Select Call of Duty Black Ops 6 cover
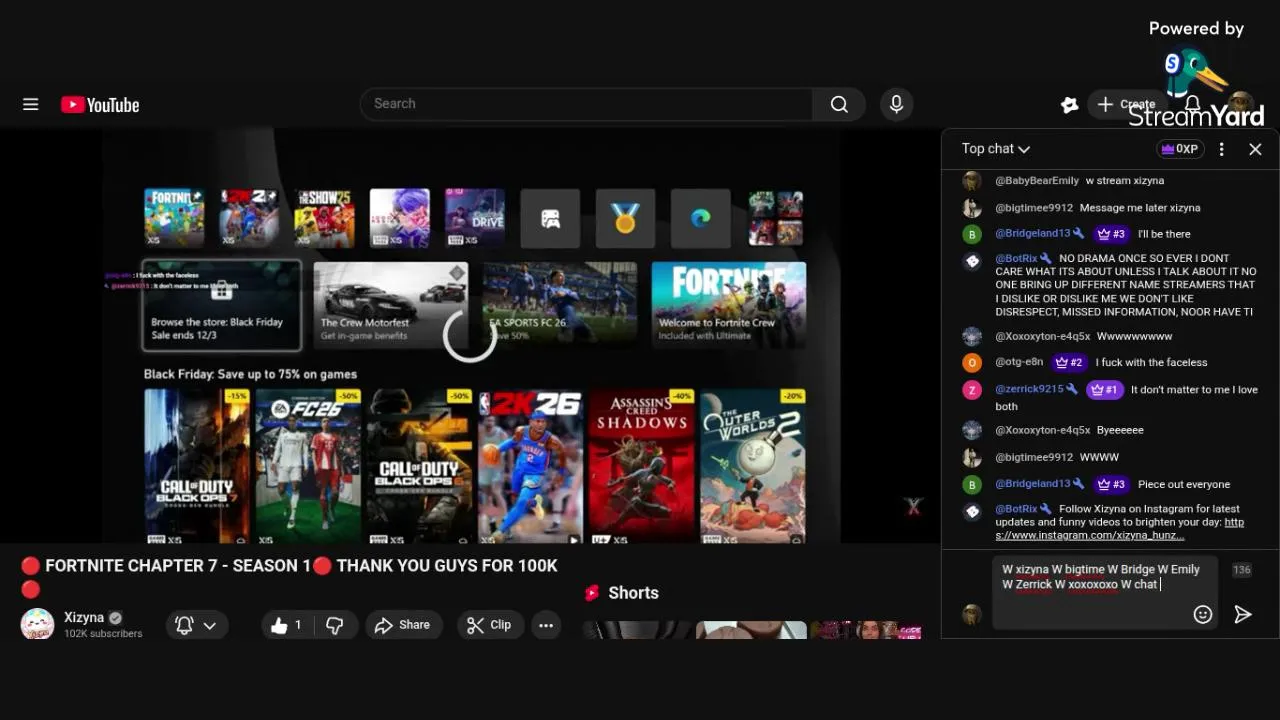This screenshot has width=1280, height=720. pos(419,466)
